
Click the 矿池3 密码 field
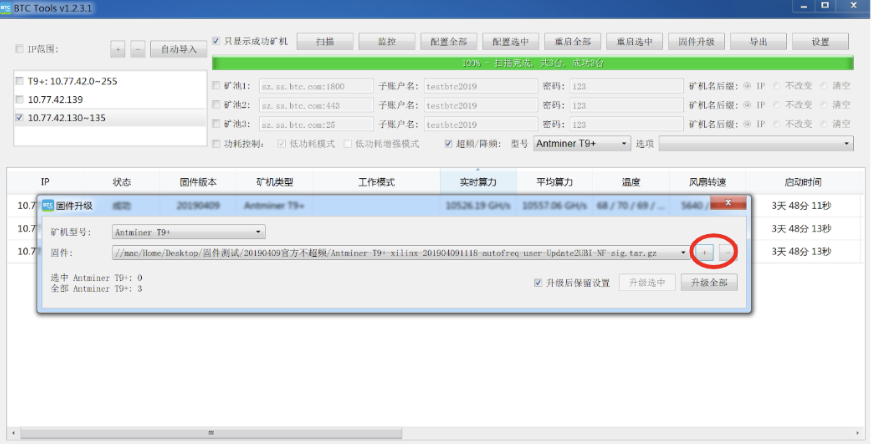[626, 124]
